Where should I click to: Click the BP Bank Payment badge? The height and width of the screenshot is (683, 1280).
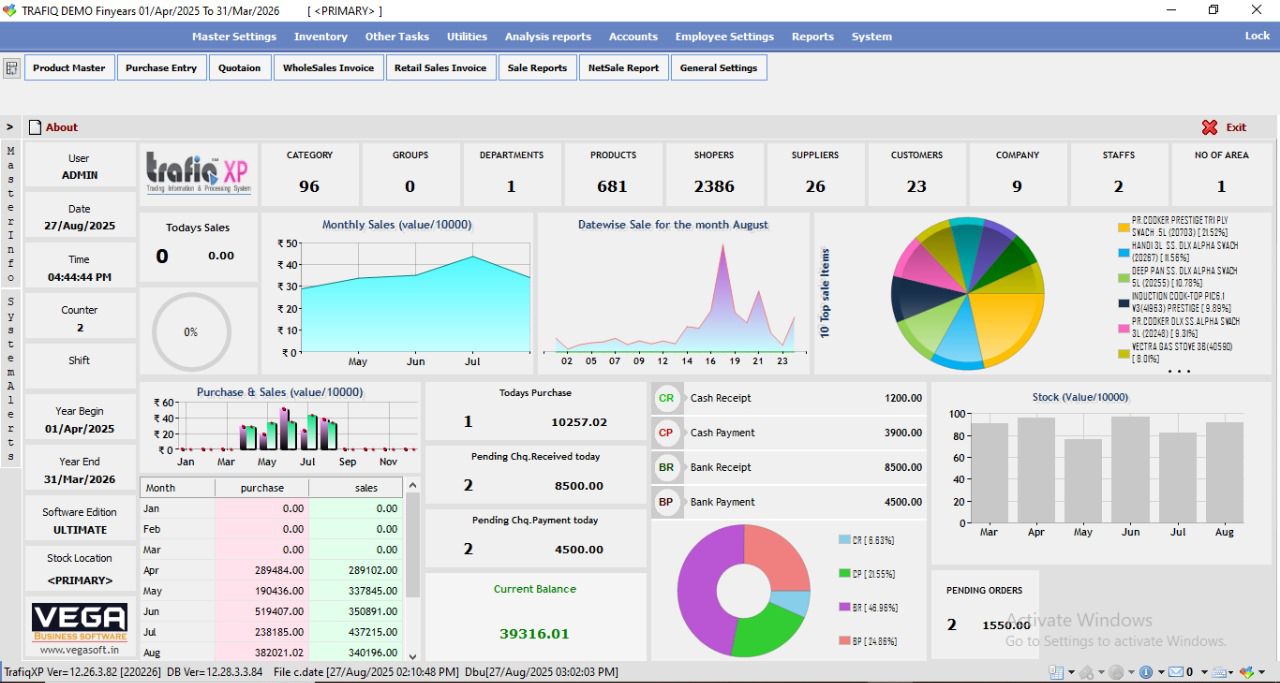click(666, 502)
